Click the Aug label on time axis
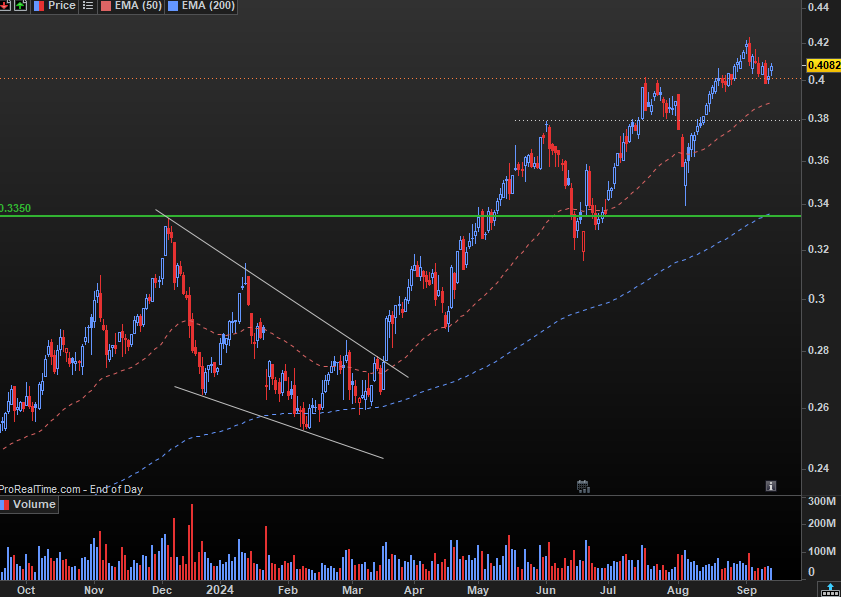This screenshot has height=597, width=841. (x=678, y=590)
